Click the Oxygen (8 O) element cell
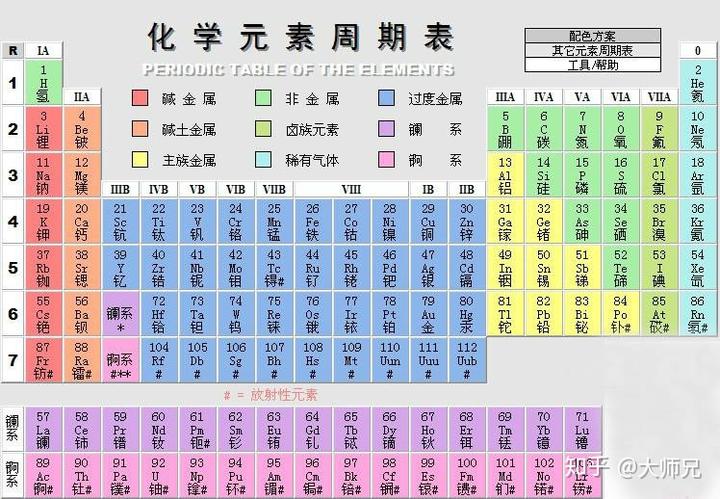 coord(620,129)
